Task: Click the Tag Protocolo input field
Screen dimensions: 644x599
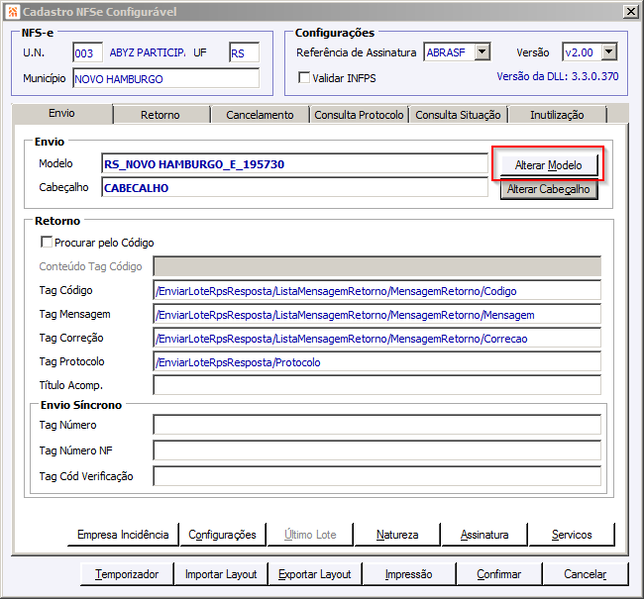Action: (x=377, y=362)
